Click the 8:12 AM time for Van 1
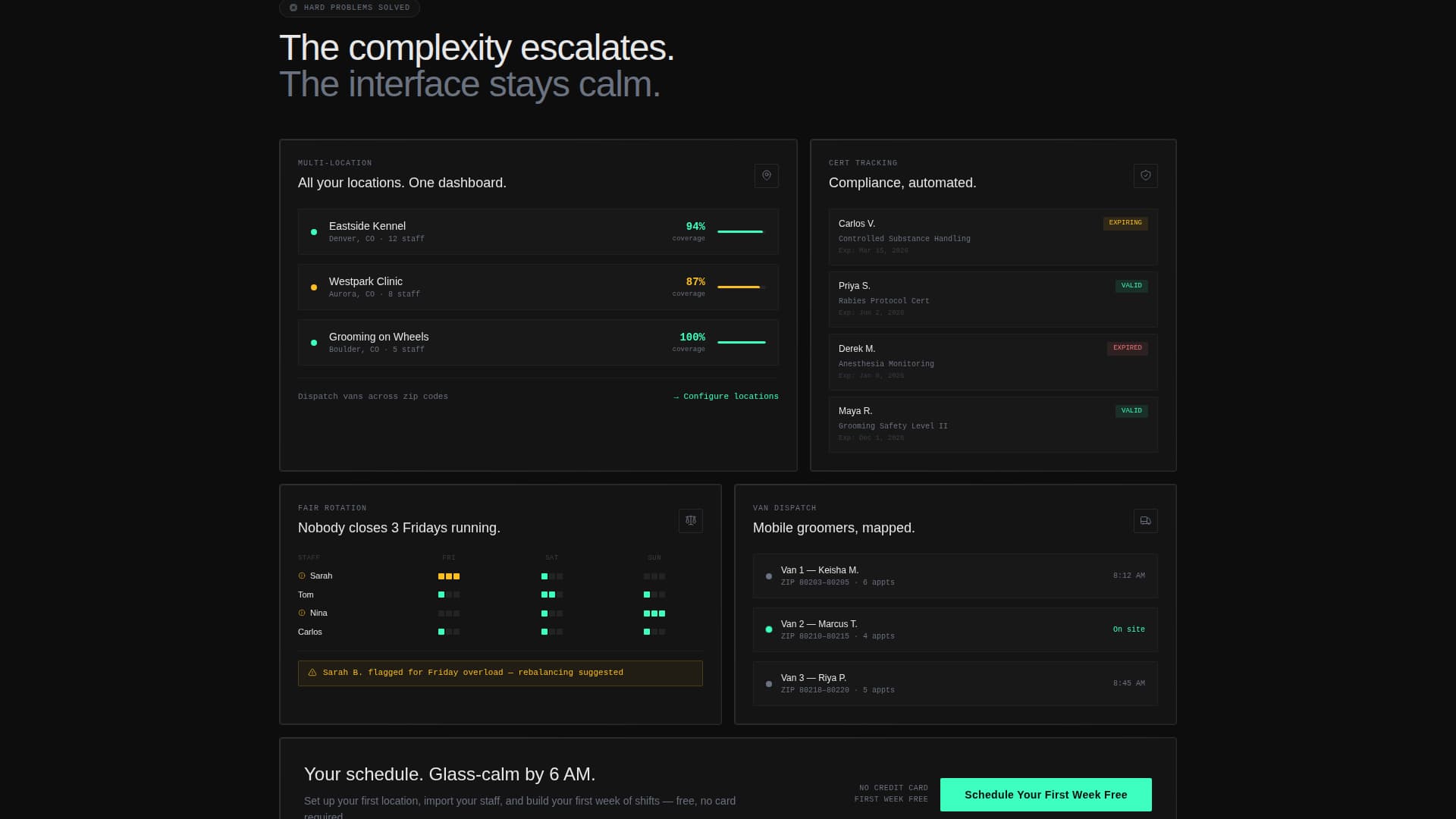 tap(1129, 576)
